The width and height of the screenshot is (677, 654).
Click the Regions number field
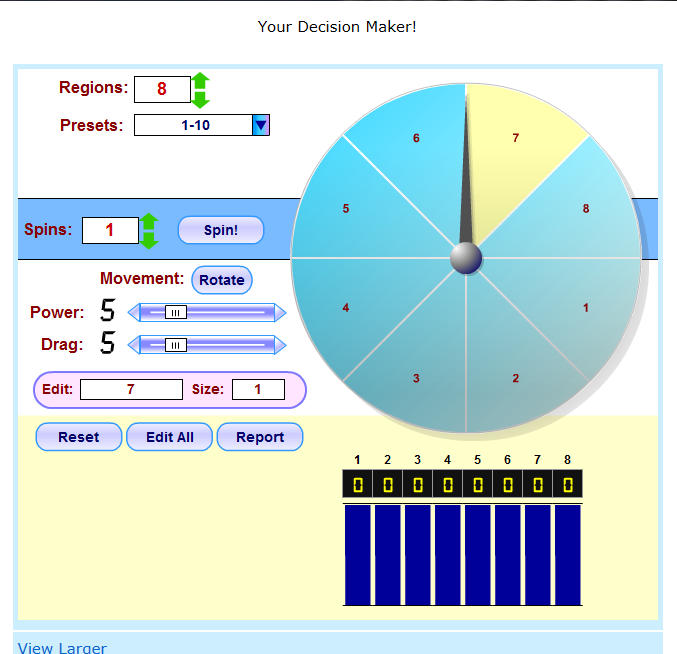pyautogui.click(x=162, y=89)
